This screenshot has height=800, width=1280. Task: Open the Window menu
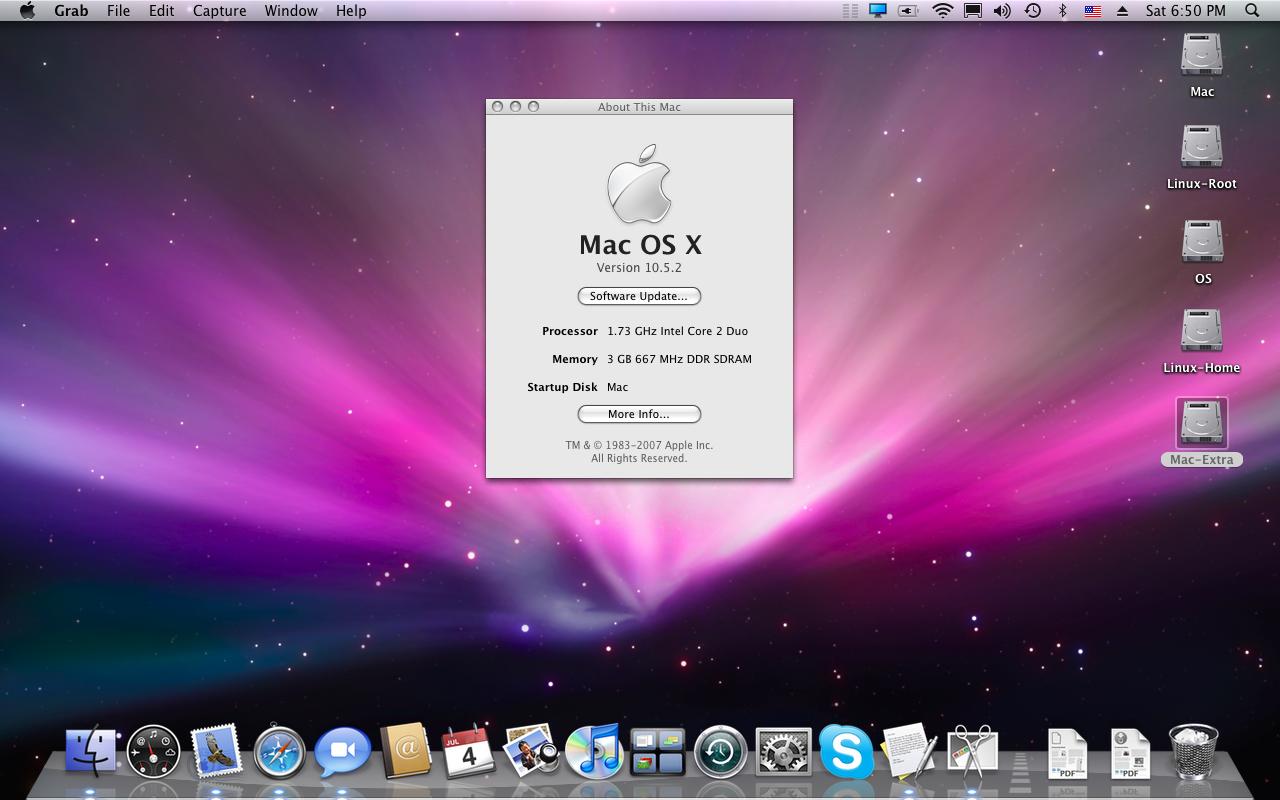(x=291, y=11)
